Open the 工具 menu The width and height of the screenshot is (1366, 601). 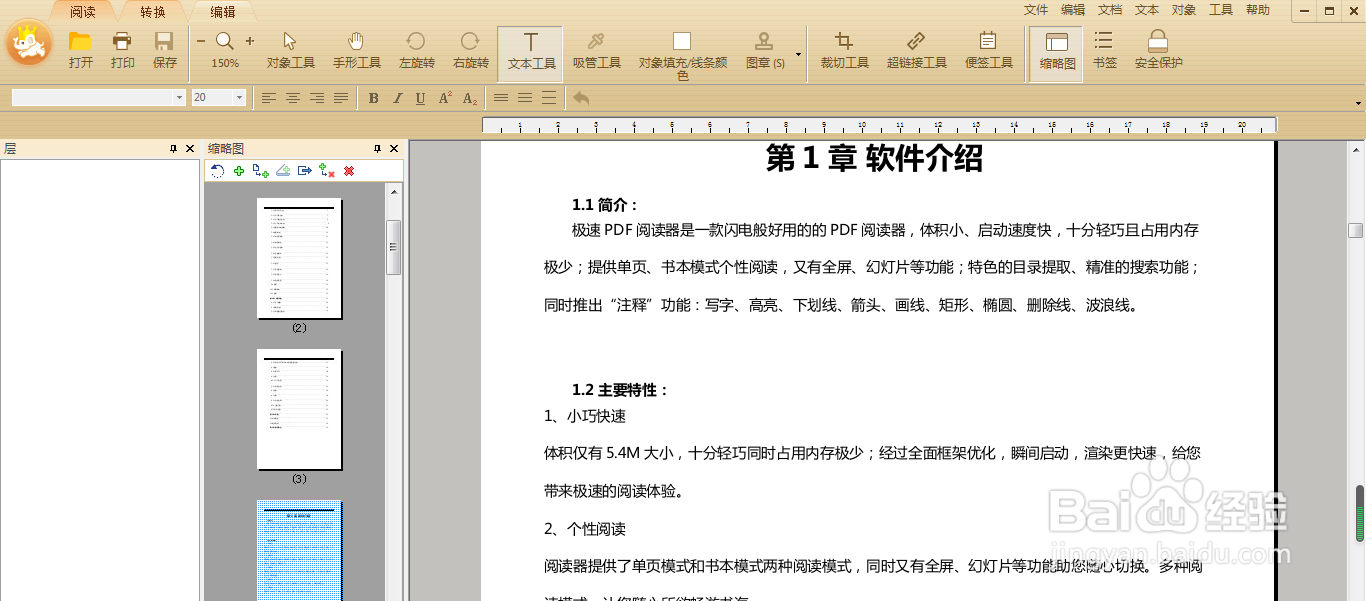1221,10
